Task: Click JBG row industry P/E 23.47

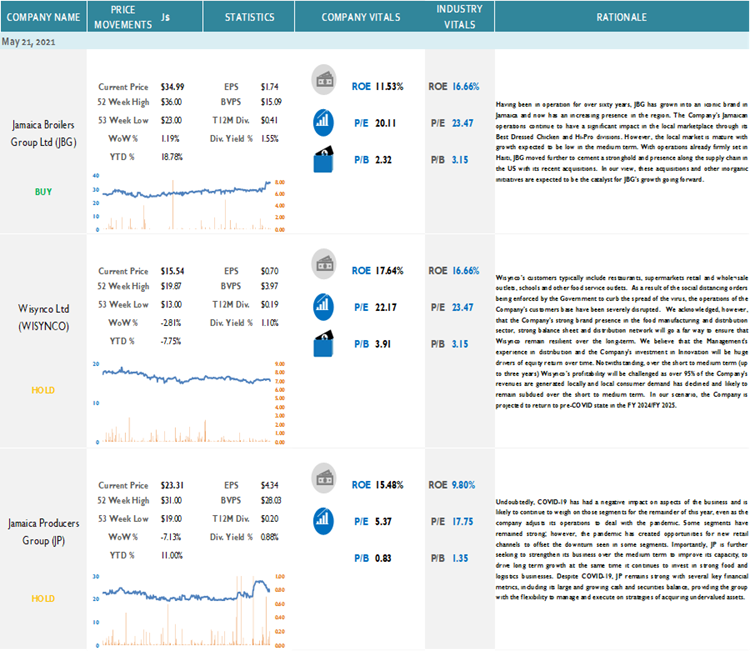Action: pos(463,123)
